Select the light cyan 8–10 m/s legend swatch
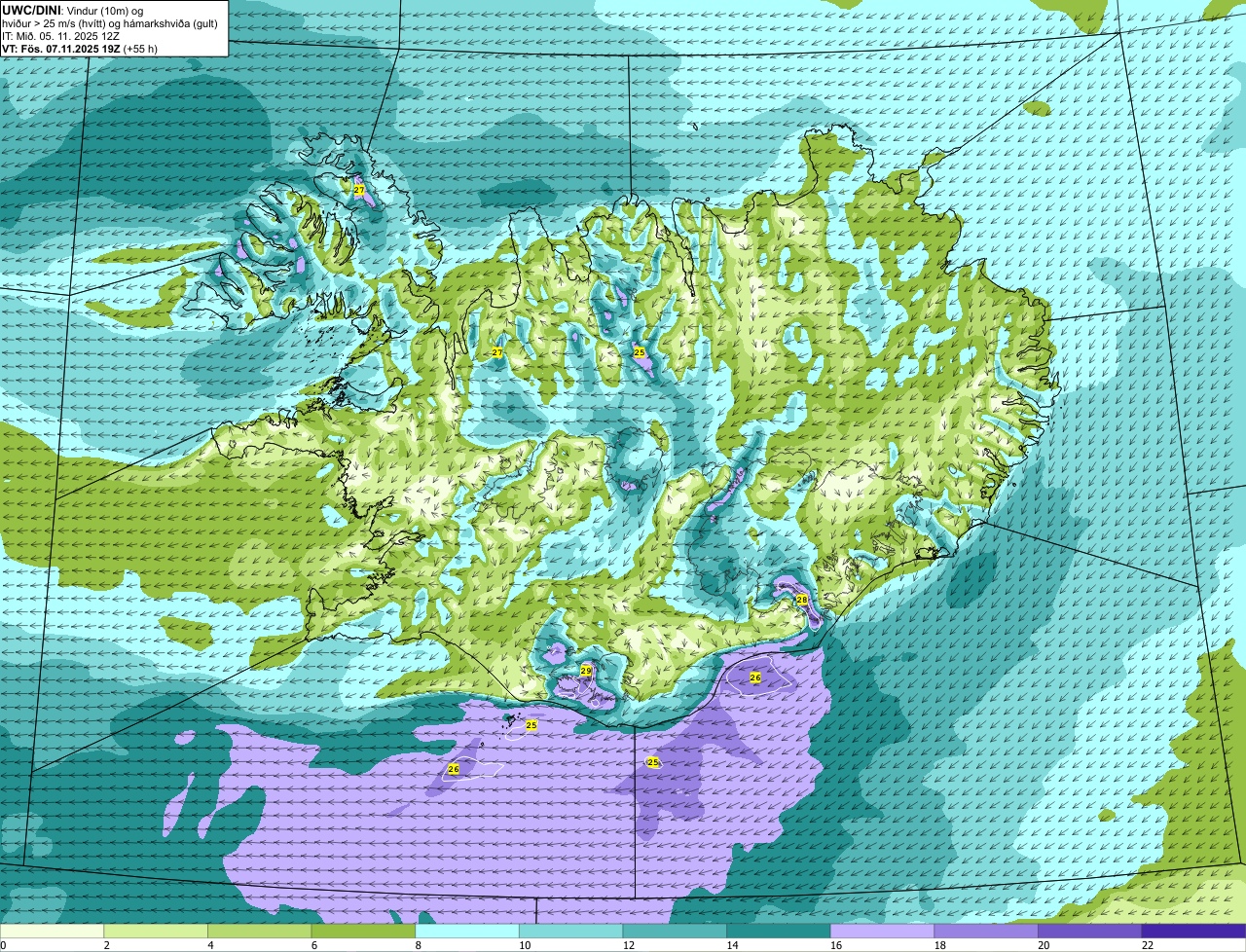 467,932
